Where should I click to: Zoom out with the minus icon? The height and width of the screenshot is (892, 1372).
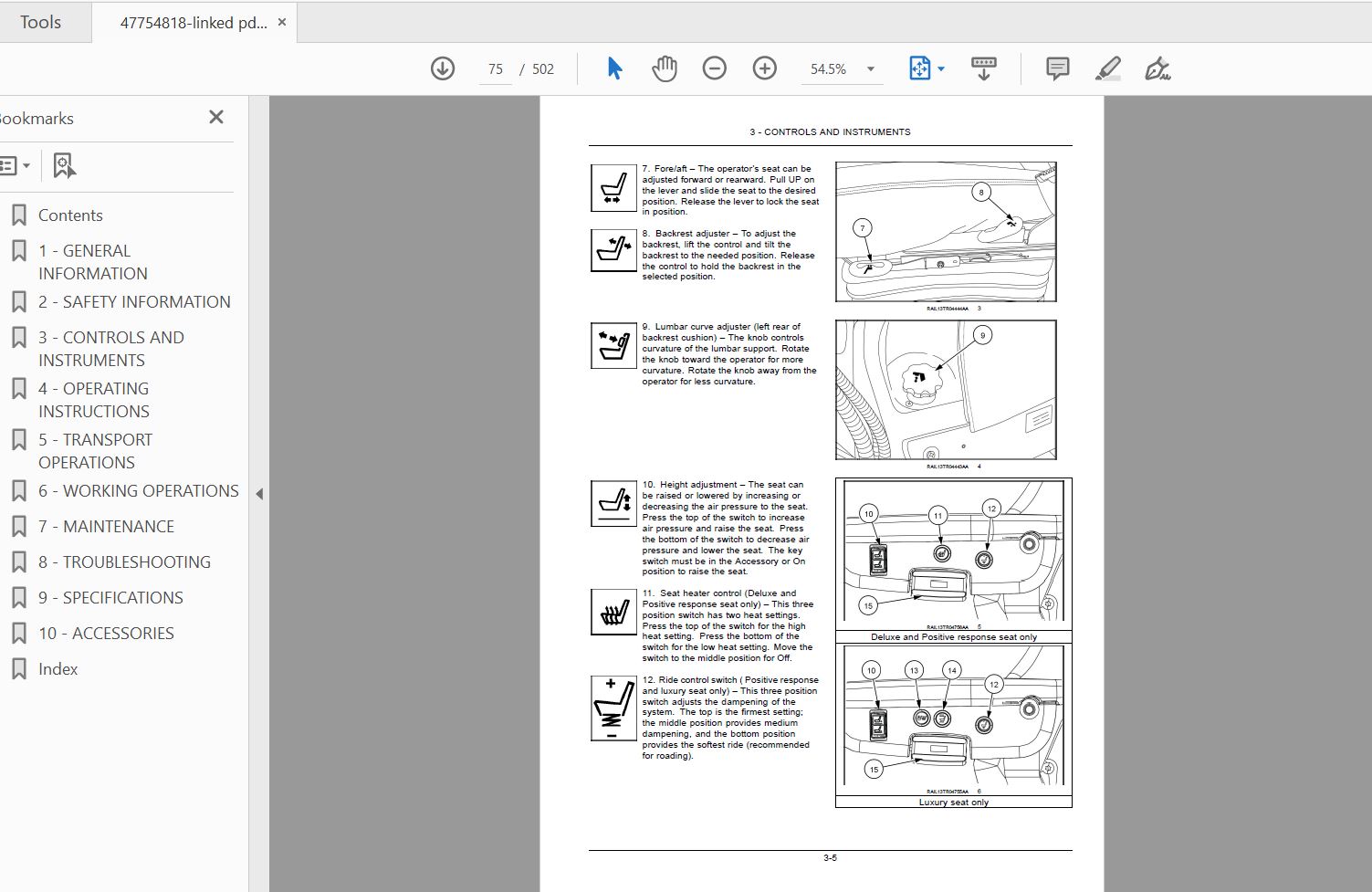point(715,68)
